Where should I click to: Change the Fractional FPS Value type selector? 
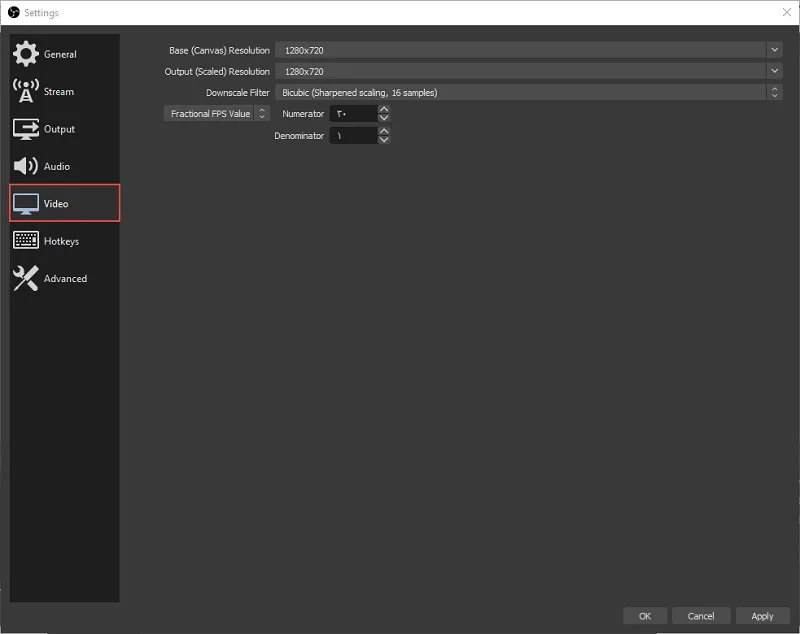pyautogui.click(x=216, y=113)
